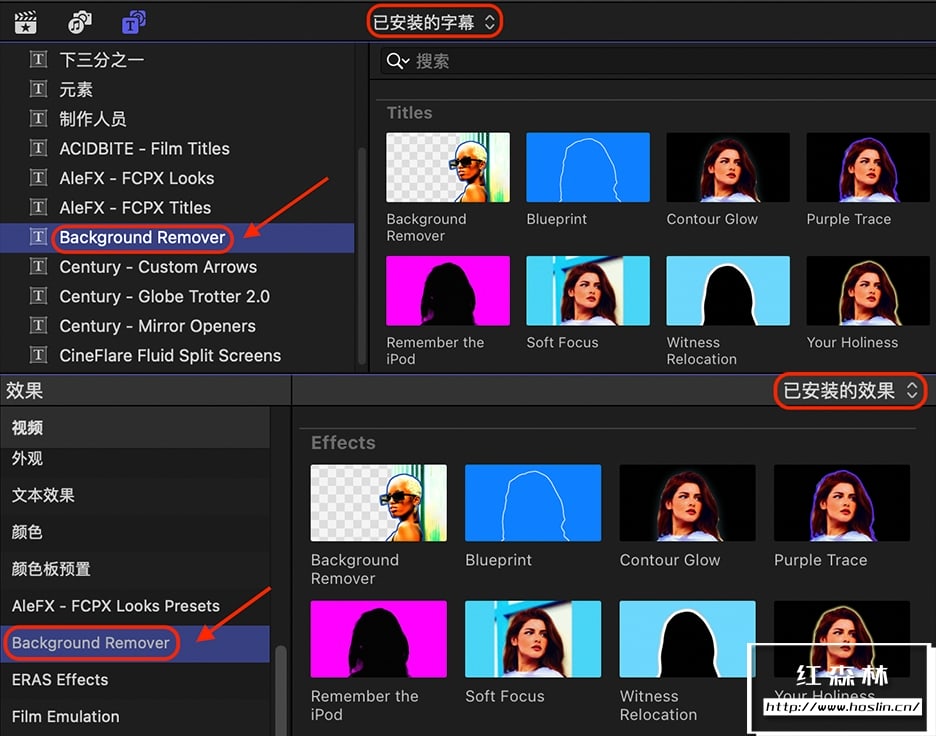This screenshot has height=736, width=936.
Task: Select AleFX - FCPX Looks category
Action: point(136,178)
